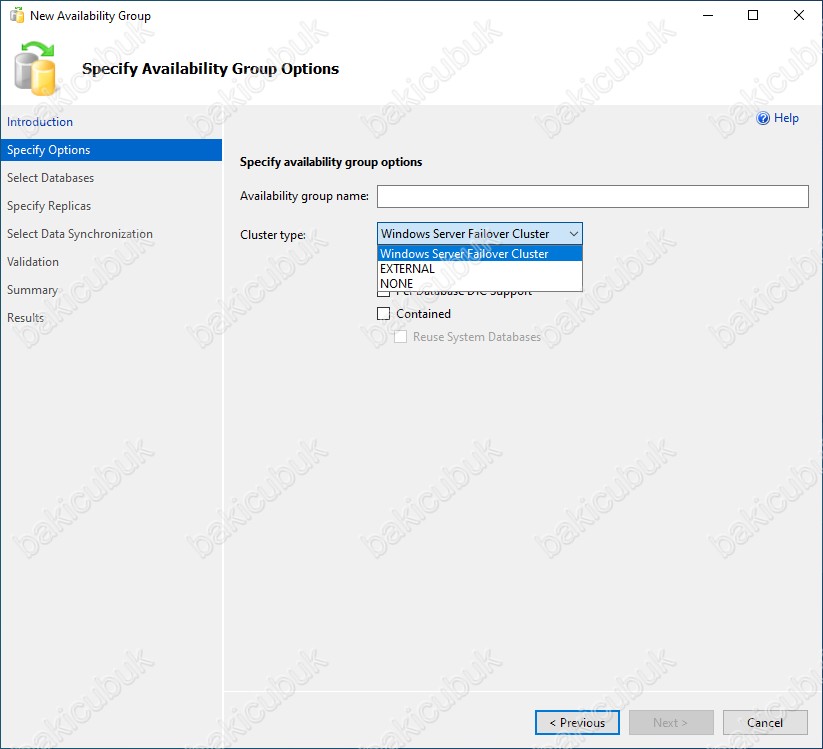823x749 pixels.
Task: Open the Help link
Action: (x=786, y=118)
